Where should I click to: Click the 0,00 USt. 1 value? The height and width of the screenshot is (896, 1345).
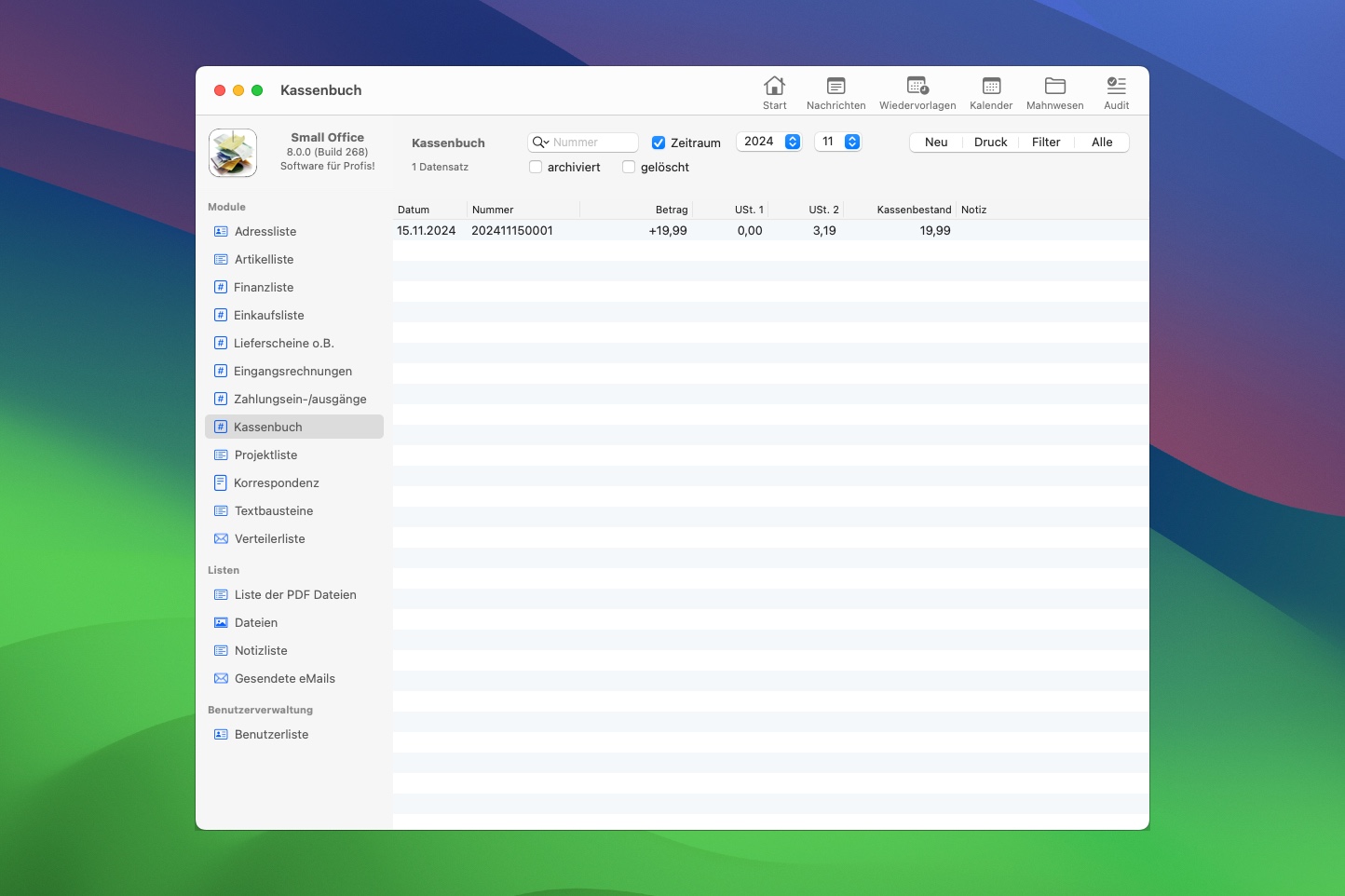click(x=750, y=230)
